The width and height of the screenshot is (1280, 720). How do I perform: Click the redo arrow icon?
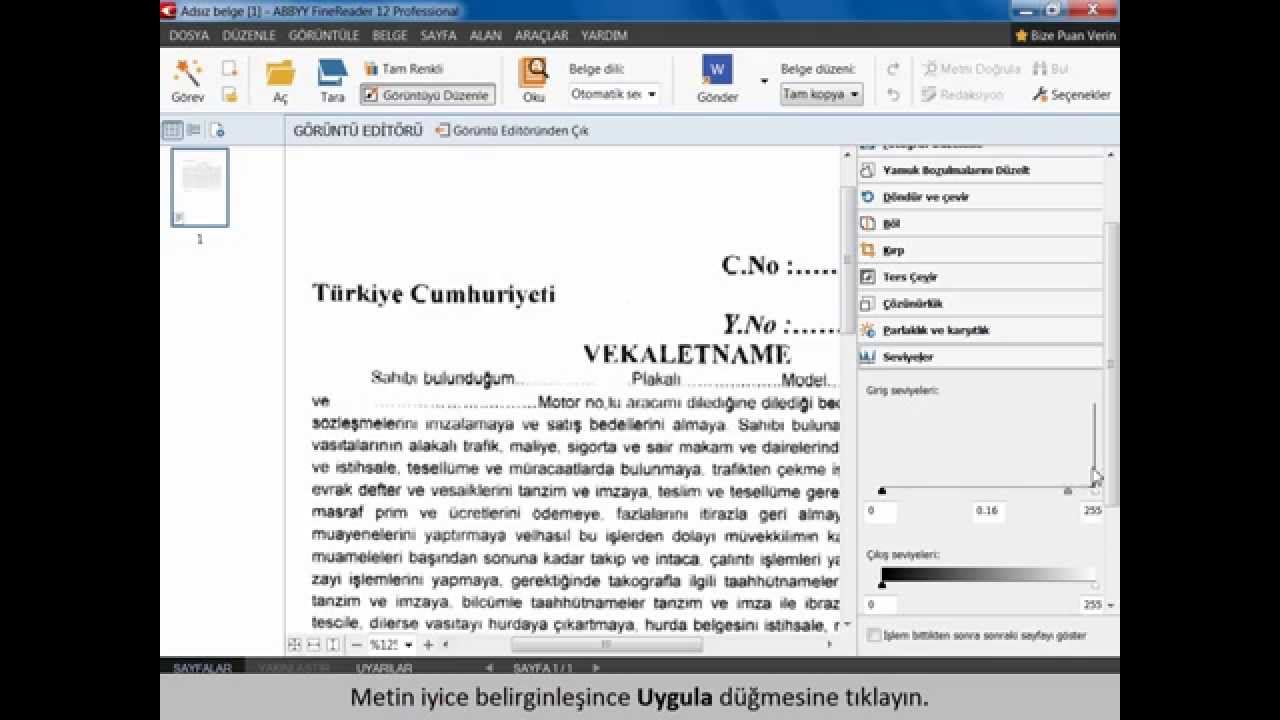(893, 69)
